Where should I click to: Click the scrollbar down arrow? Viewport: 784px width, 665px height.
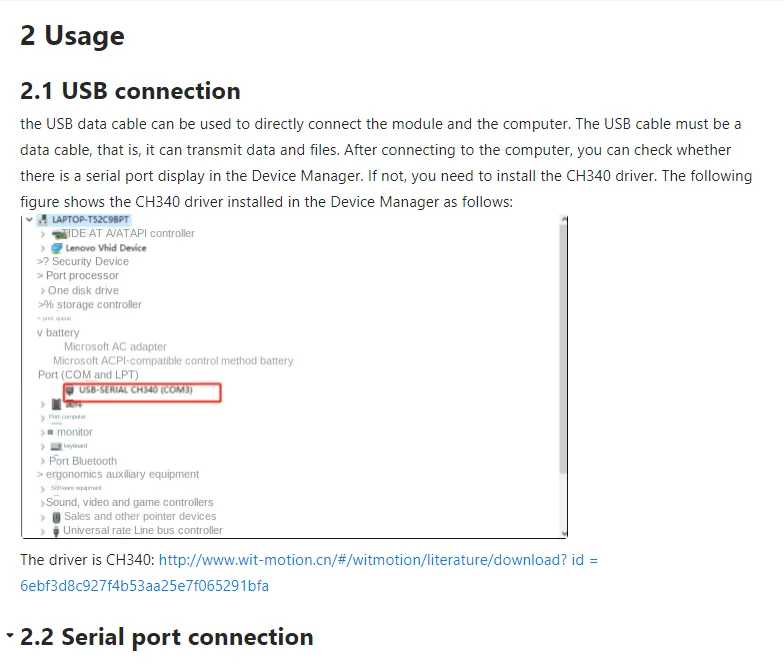click(x=564, y=534)
